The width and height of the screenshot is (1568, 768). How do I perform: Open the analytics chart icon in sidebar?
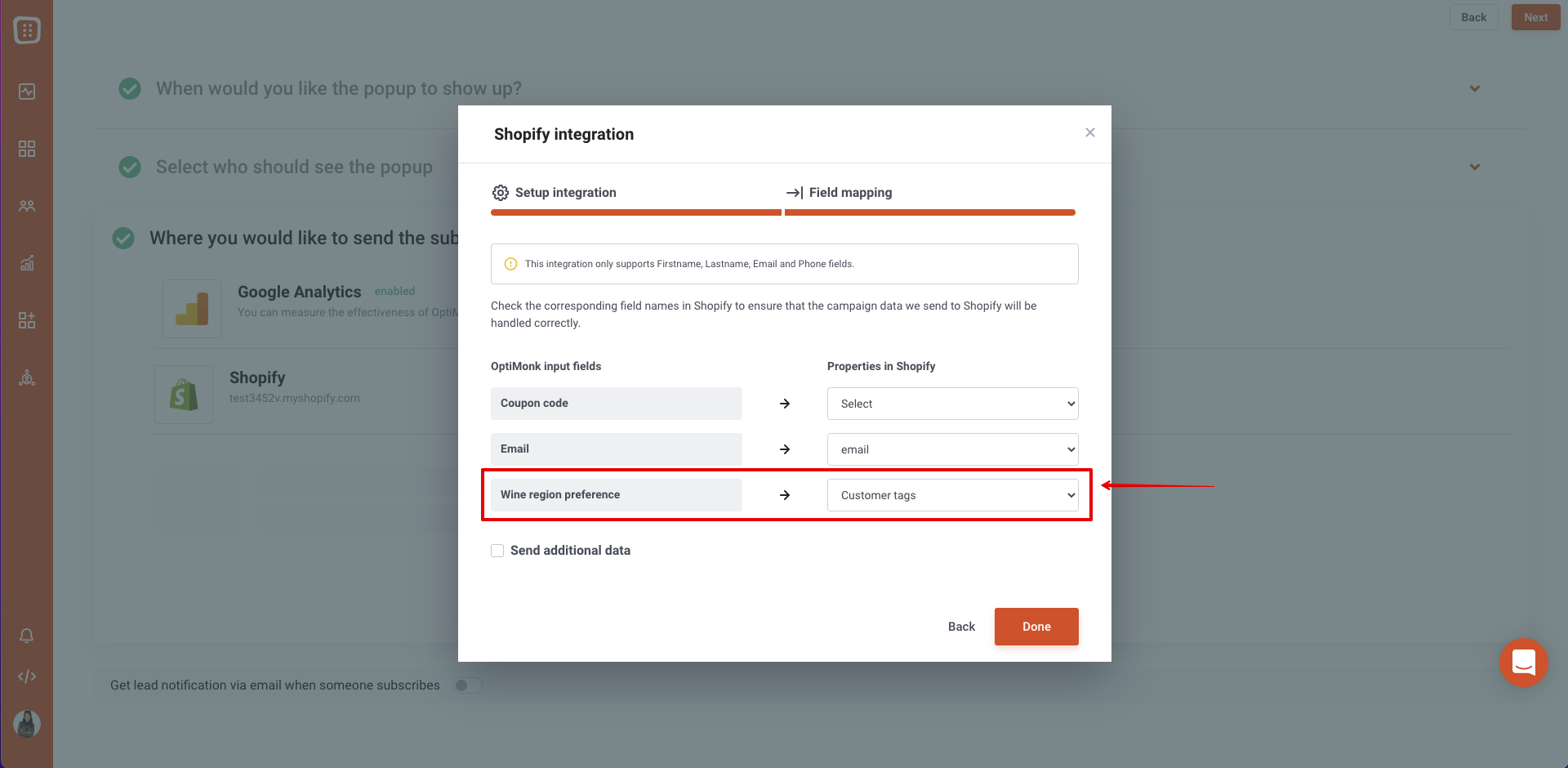coord(27,263)
